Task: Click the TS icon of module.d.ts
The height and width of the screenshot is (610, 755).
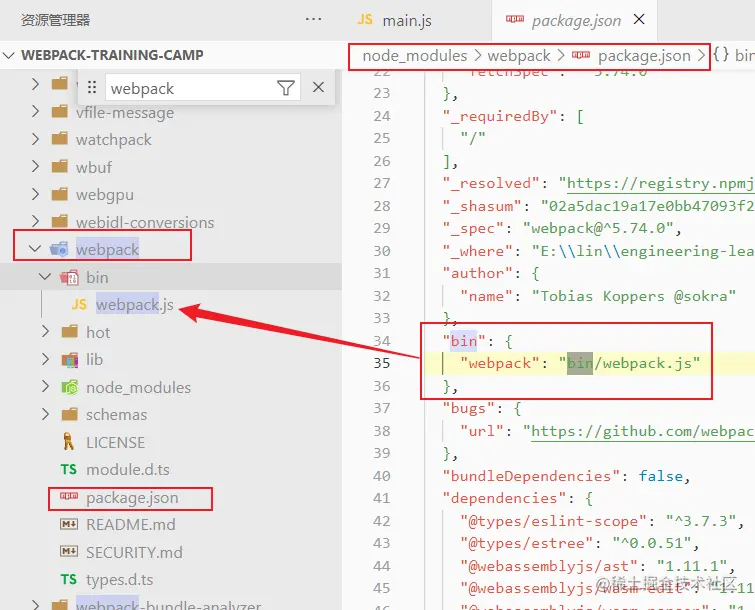Action: coord(68,469)
